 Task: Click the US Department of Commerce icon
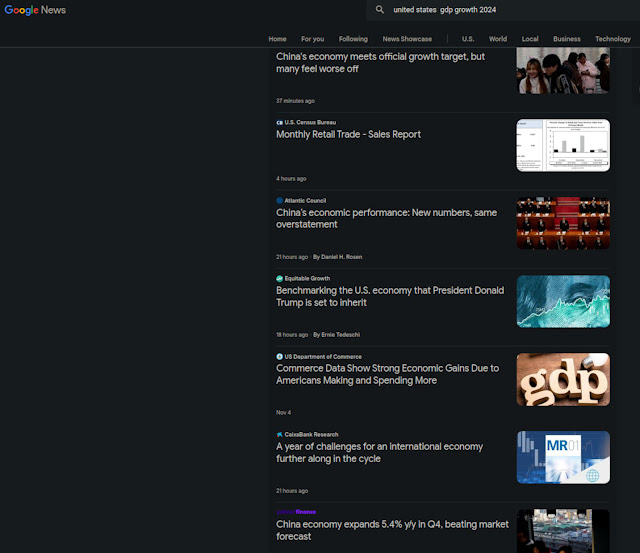pos(279,357)
